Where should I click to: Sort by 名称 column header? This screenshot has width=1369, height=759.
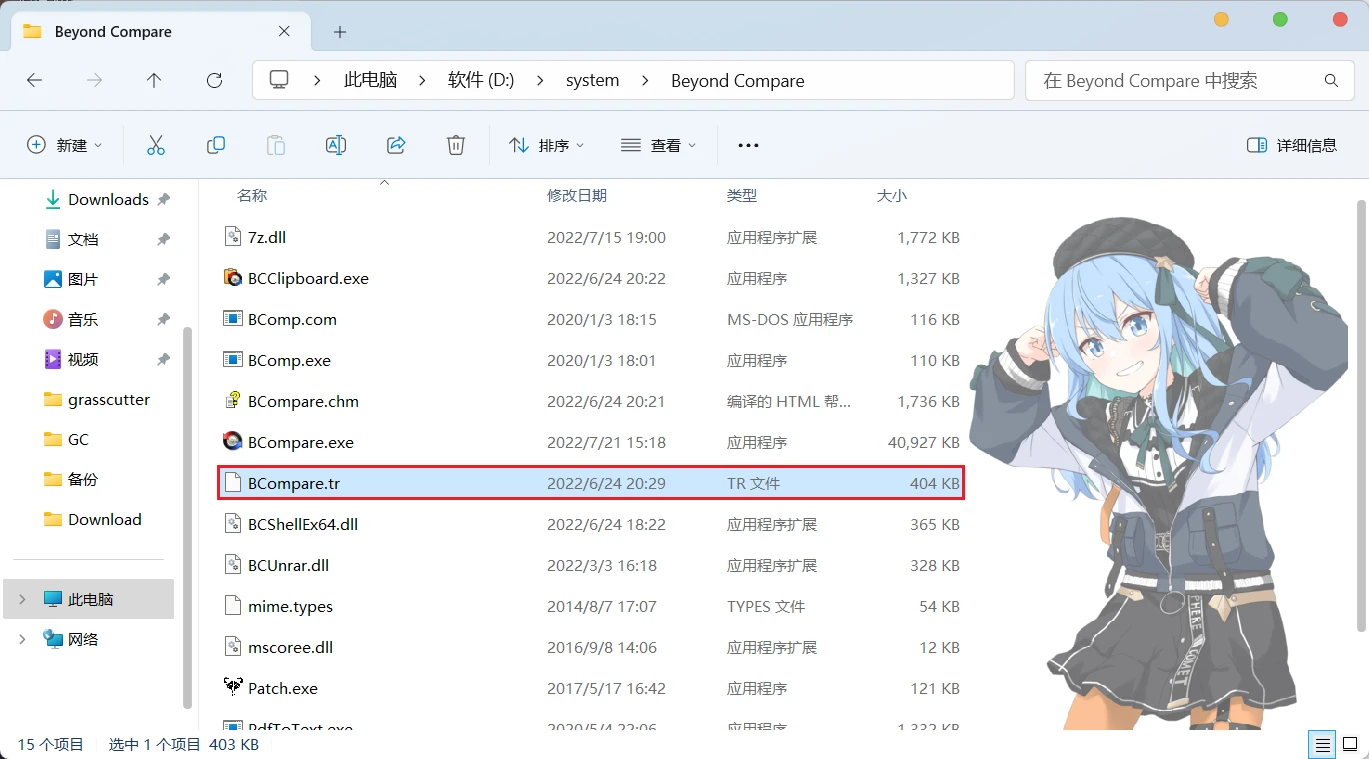[x=252, y=196]
